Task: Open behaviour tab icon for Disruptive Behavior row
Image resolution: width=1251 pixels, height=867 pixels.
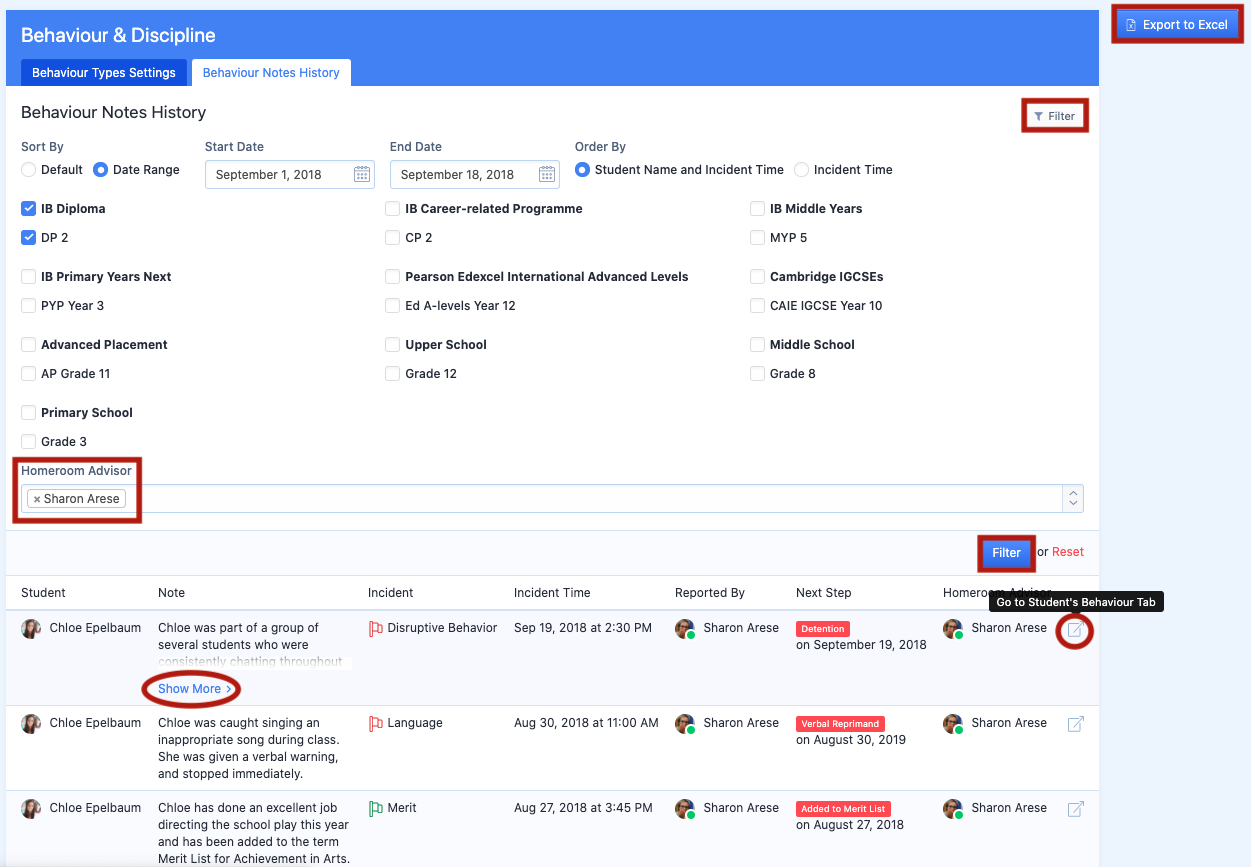Action: (1075, 630)
